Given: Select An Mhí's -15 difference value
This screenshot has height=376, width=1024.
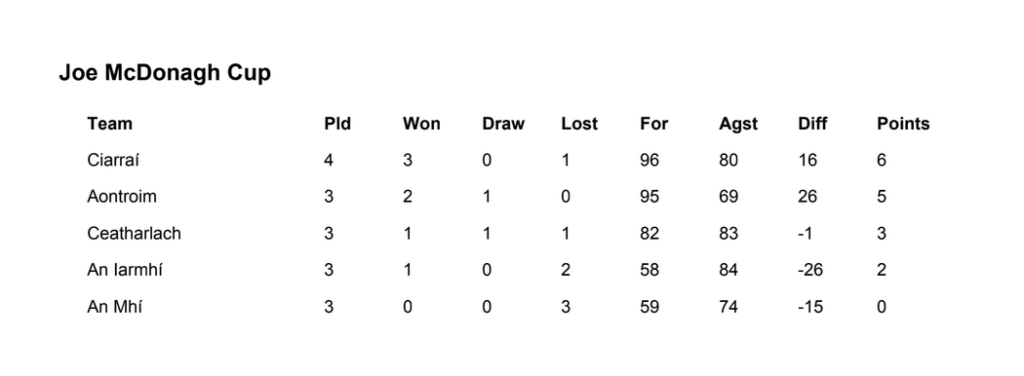Looking at the screenshot, I should [x=810, y=306].
